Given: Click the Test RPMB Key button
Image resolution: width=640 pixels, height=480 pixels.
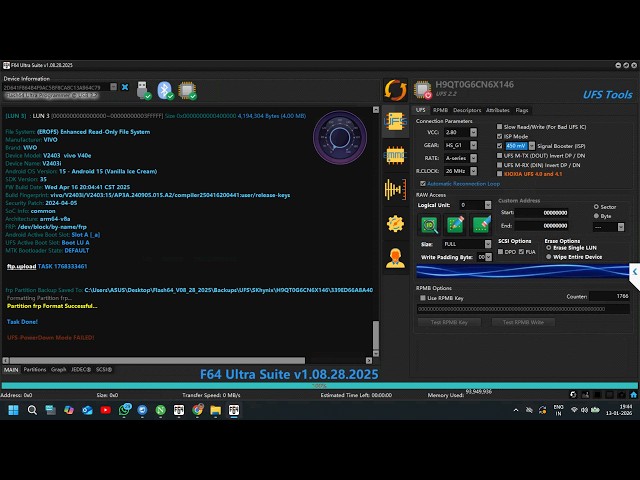Looking at the screenshot, I should (x=449, y=322).
